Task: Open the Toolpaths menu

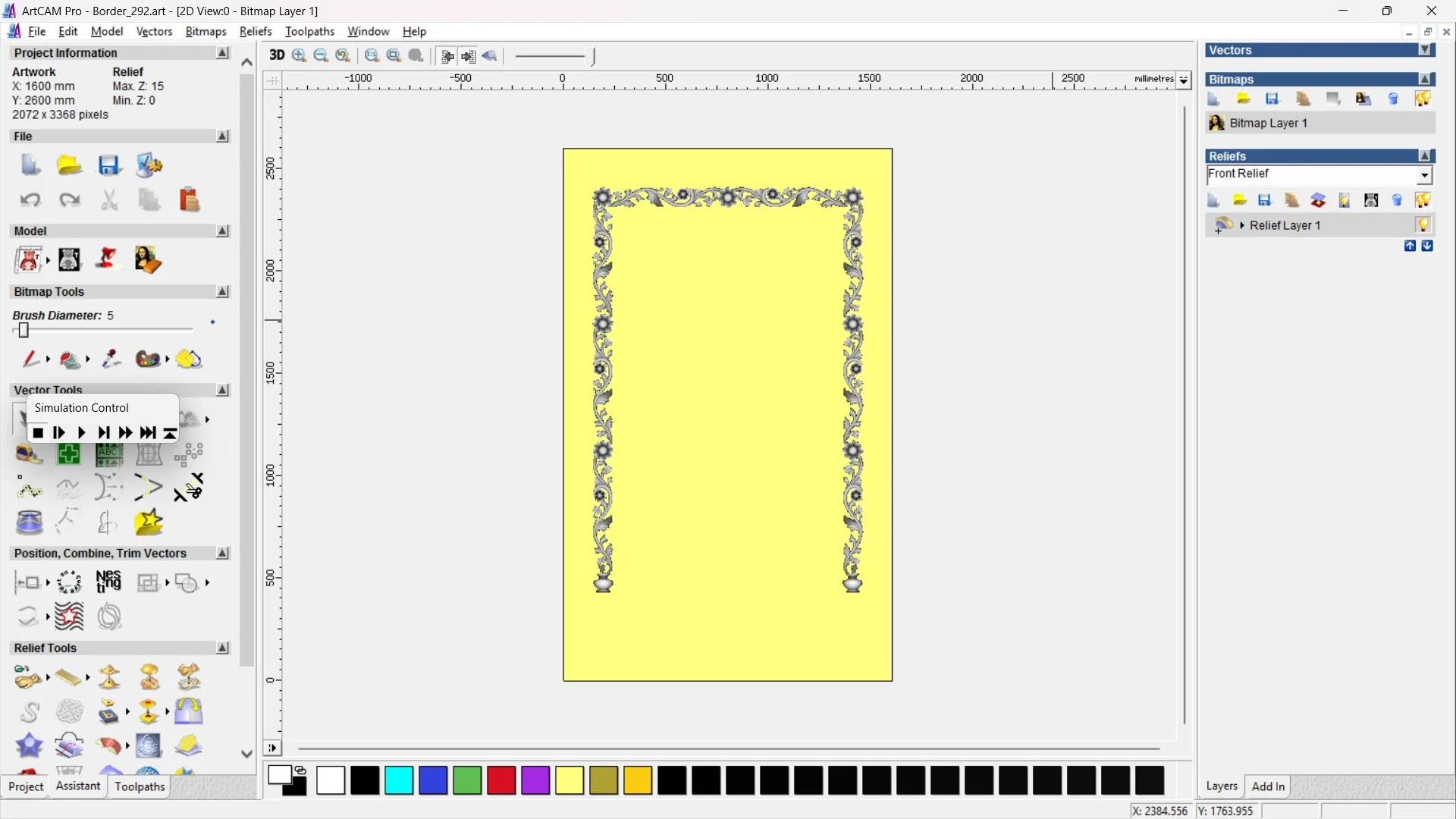Action: point(309,31)
